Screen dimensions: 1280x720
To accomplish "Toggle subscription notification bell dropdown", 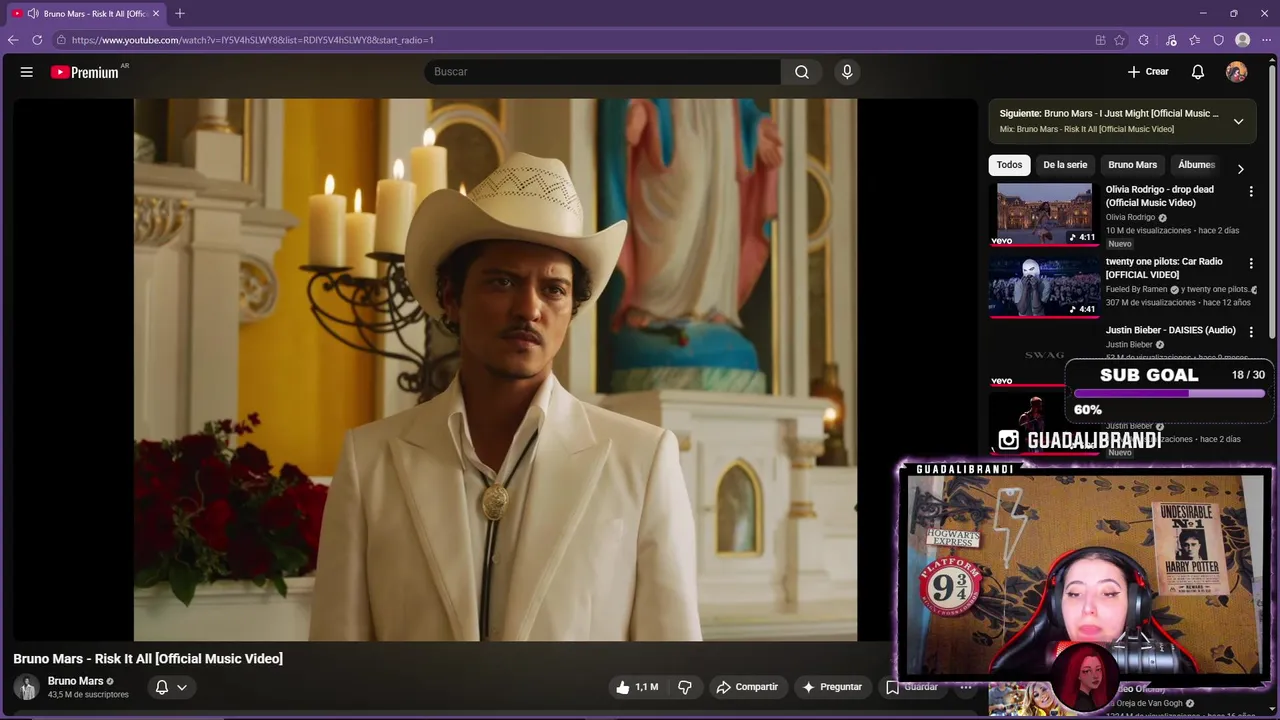I will [171, 687].
